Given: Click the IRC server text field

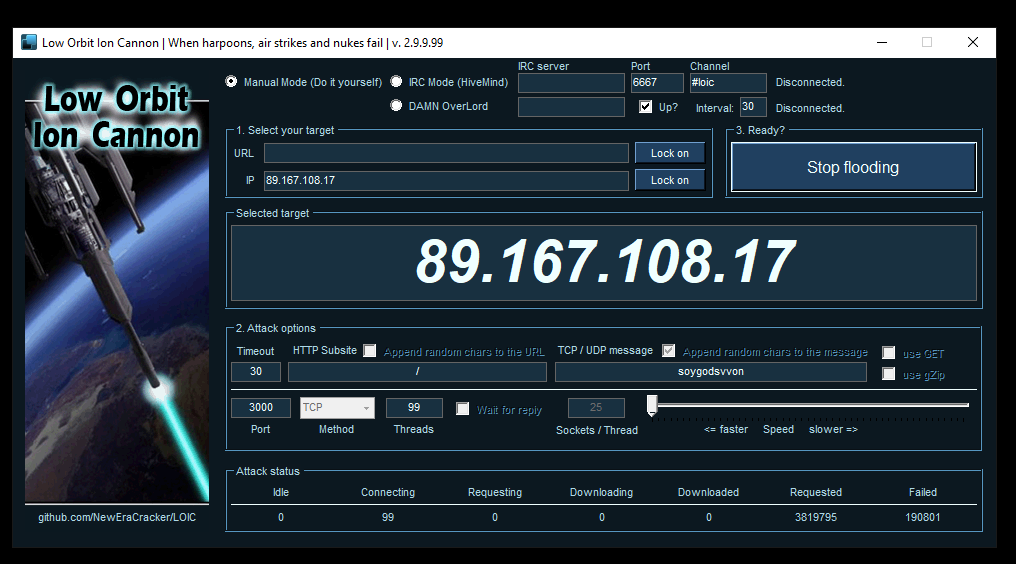Looking at the screenshot, I should (571, 83).
